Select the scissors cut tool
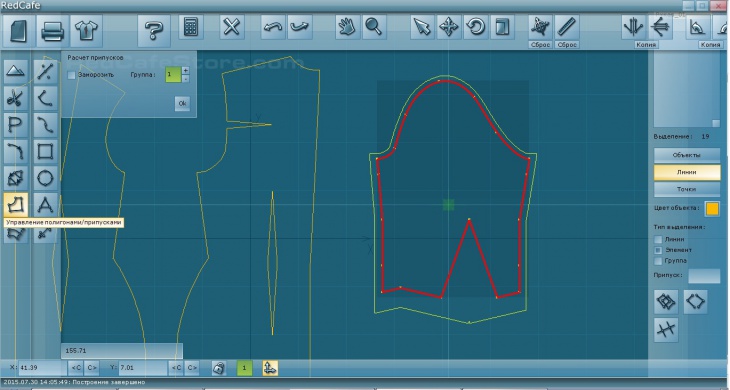Image resolution: width=730 pixels, height=390 pixels. pos(16,98)
